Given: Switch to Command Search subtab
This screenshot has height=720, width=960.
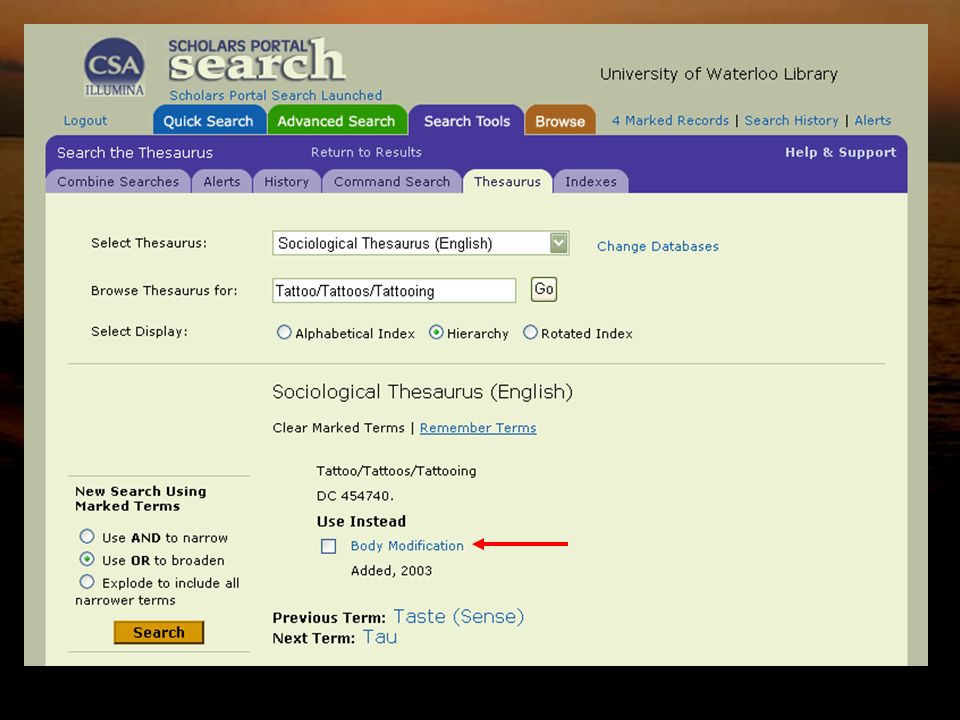Looking at the screenshot, I should coord(392,182).
